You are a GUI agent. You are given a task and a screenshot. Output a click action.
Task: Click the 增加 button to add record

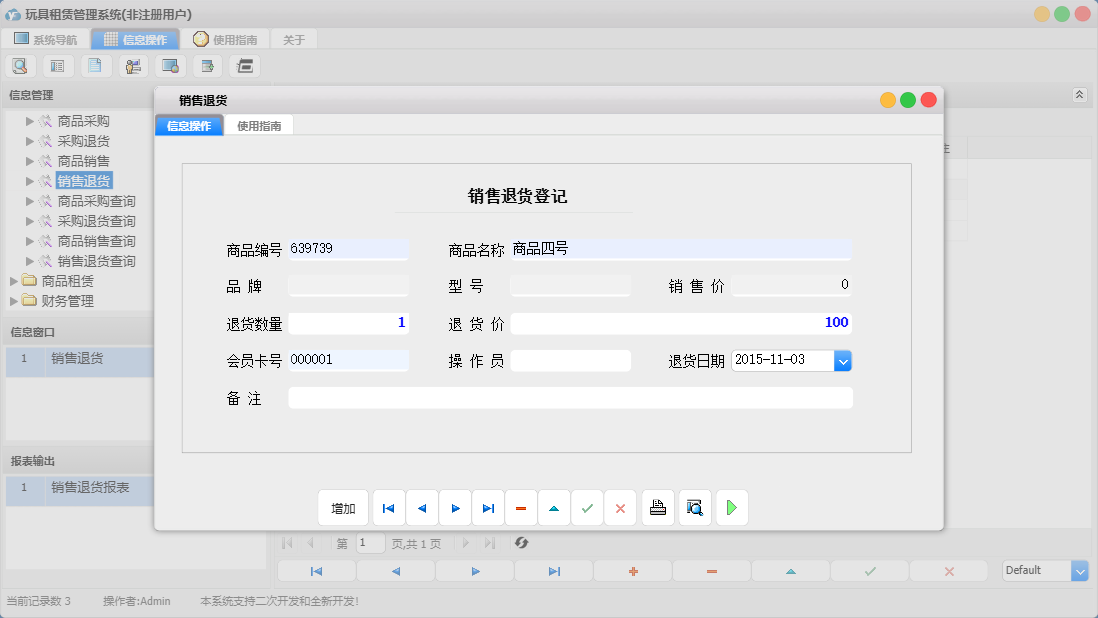(x=343, y=507)
